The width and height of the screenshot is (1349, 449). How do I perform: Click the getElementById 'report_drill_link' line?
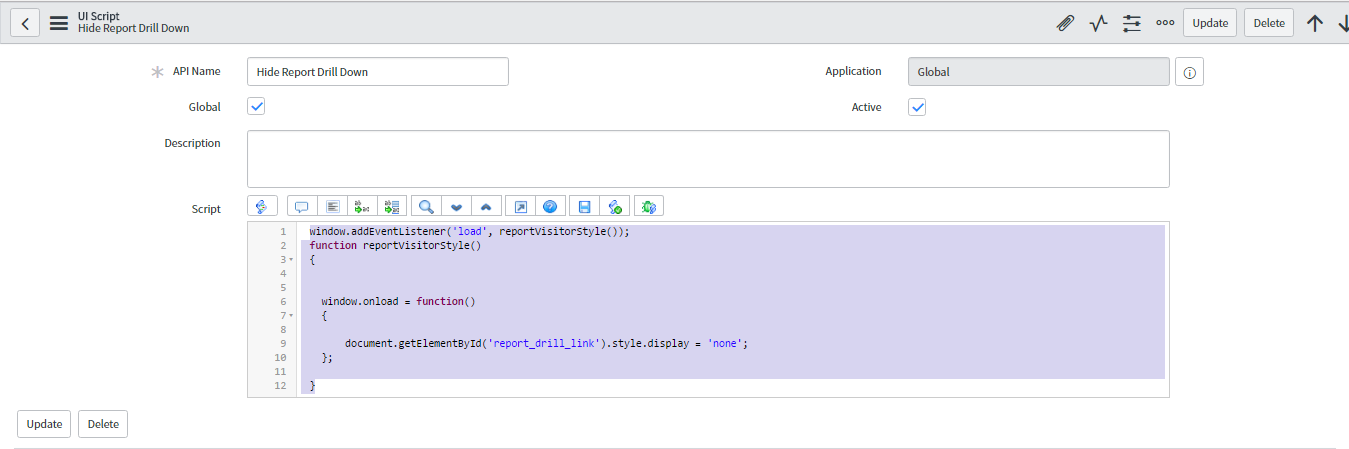547,343
